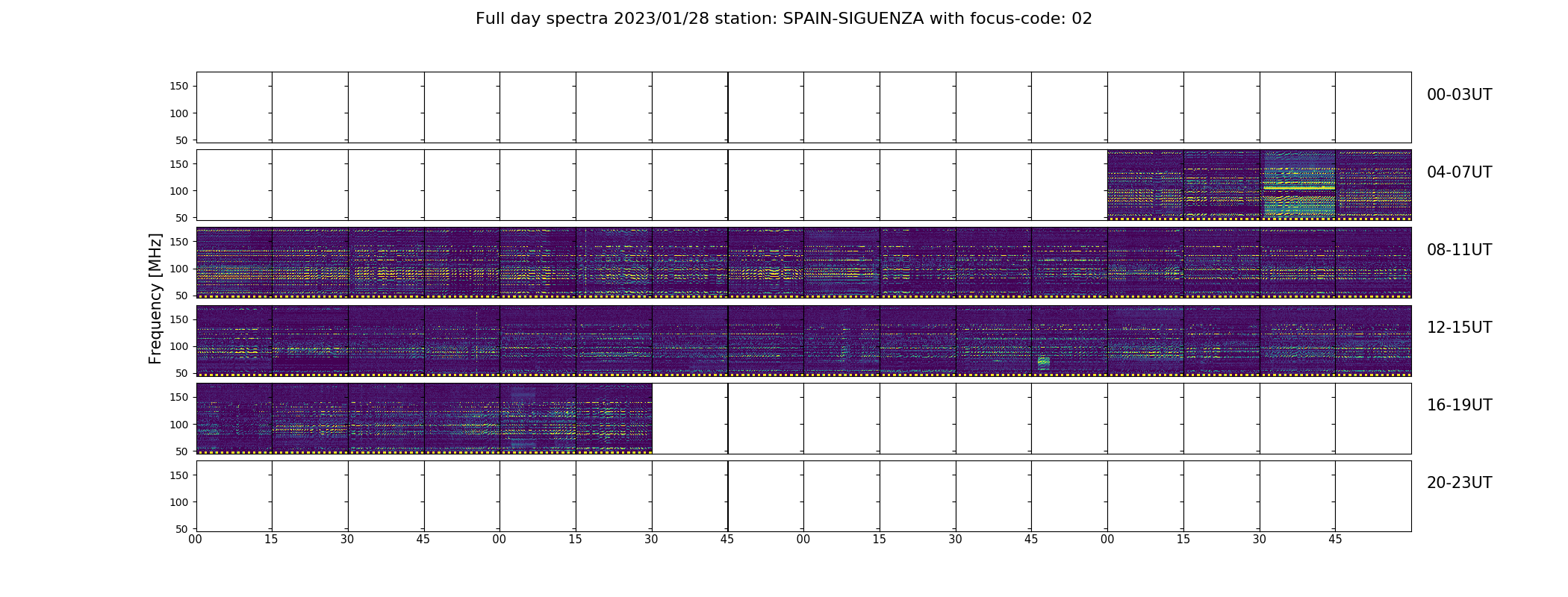Click the 100 tick label of the 20-23UT row
This screenshot has height=597, width=1568.
(x=179, y=501)
